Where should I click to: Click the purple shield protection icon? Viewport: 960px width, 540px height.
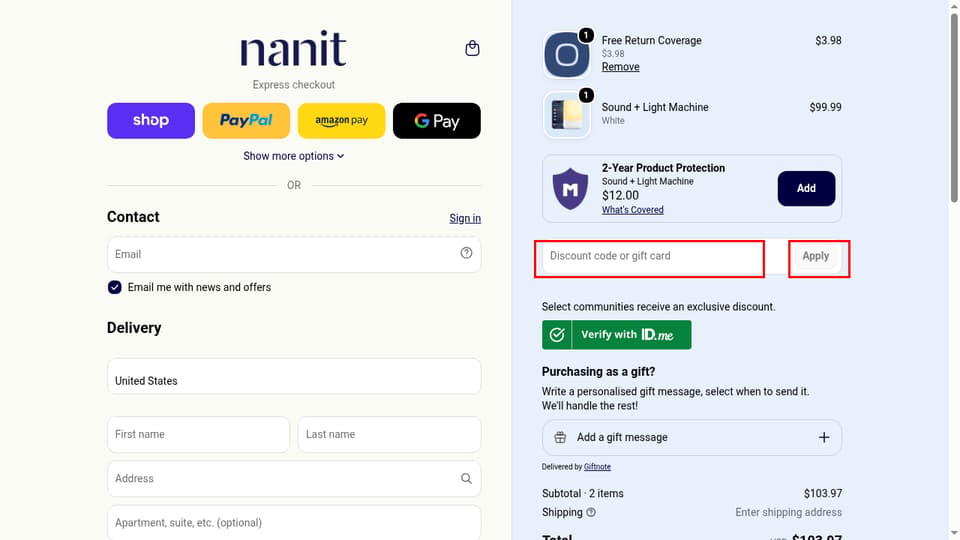pos(570,189)
